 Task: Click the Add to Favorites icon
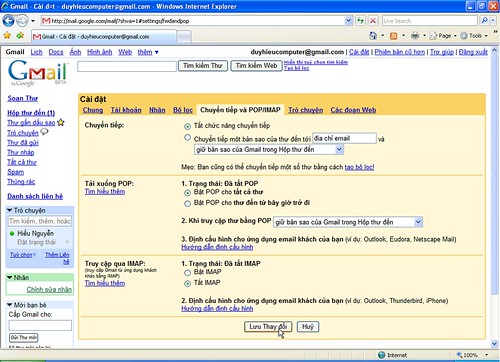20,35
